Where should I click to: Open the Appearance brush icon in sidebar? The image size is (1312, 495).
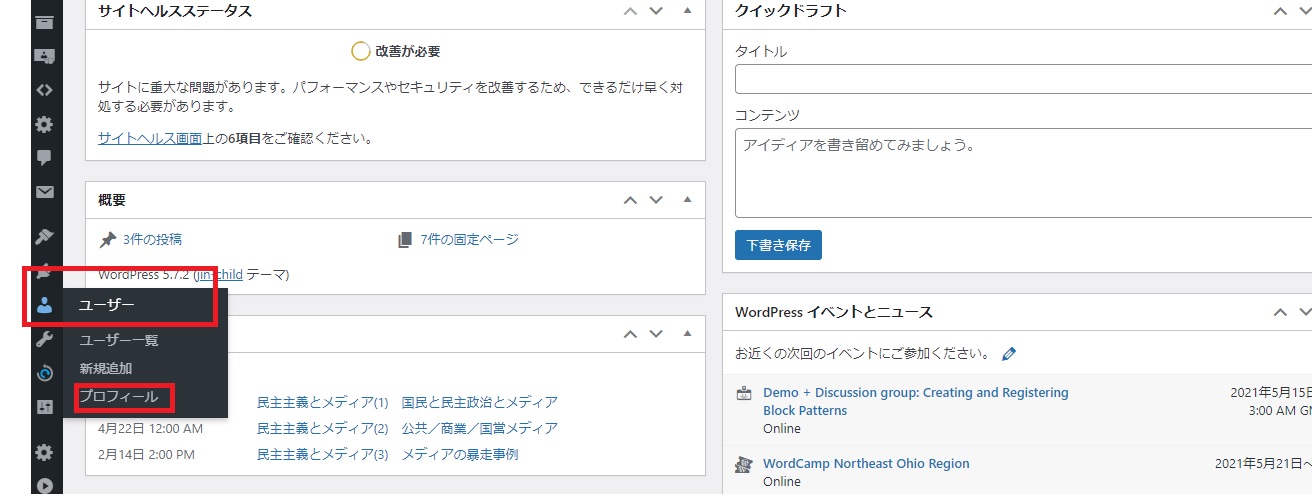pyautogui.click(x=44, y=237)
